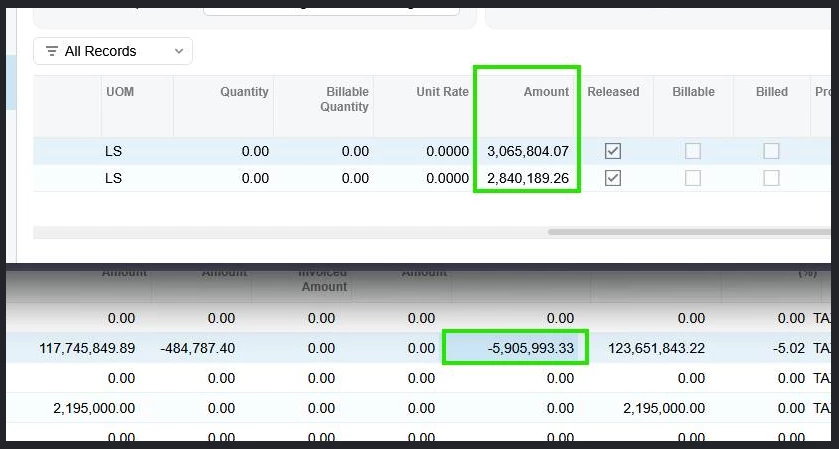The height and width of the screenshot is (449, 839).
Task: Select the 123,651,843.22 cell
Action: (656, 348)
